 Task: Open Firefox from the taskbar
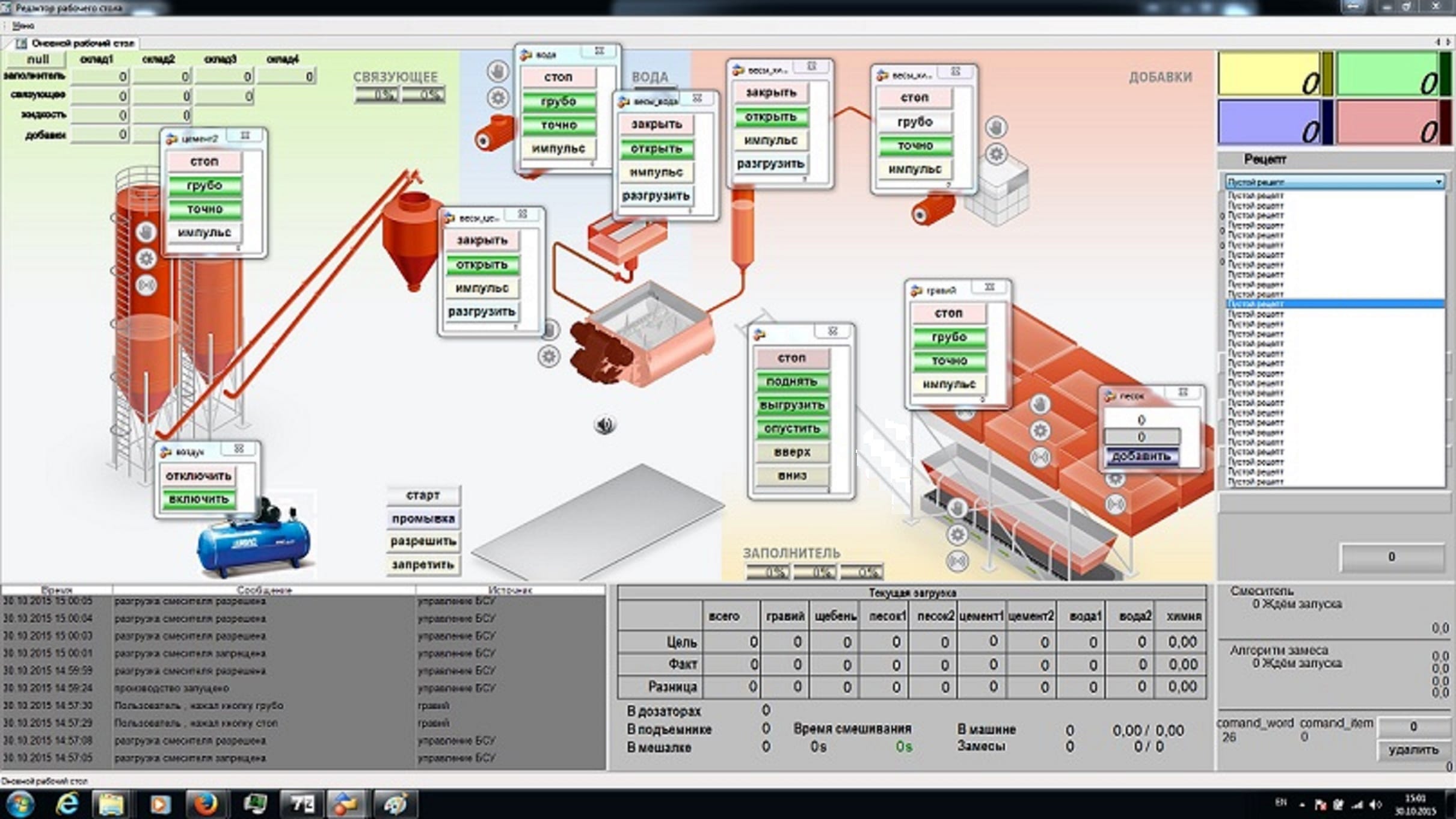click(205, 804)
